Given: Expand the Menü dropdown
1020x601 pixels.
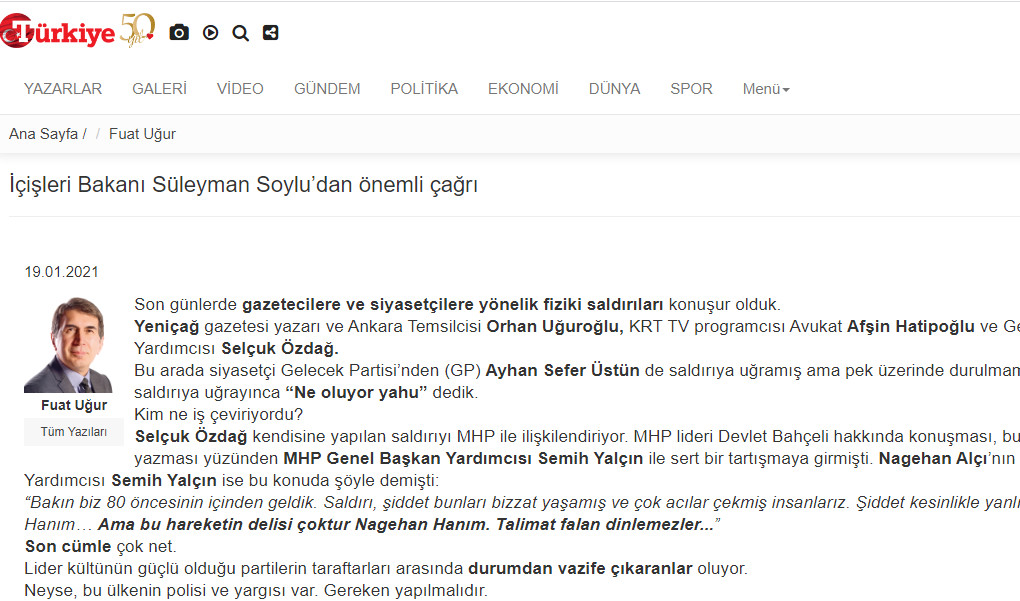Looking at the screenshot, I should 766,89.
